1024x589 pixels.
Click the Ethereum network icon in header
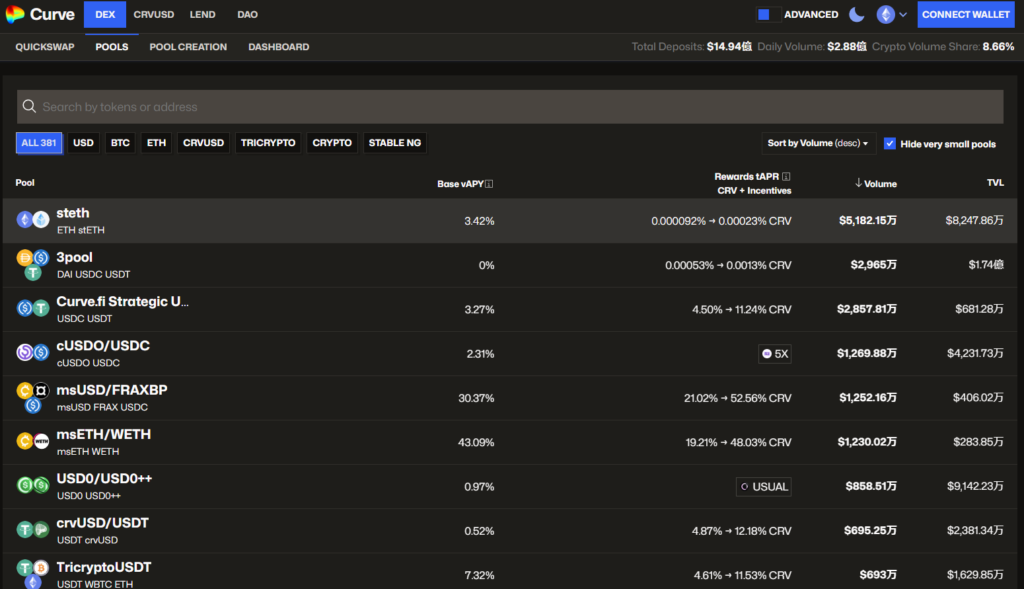(x=886, y=14)
